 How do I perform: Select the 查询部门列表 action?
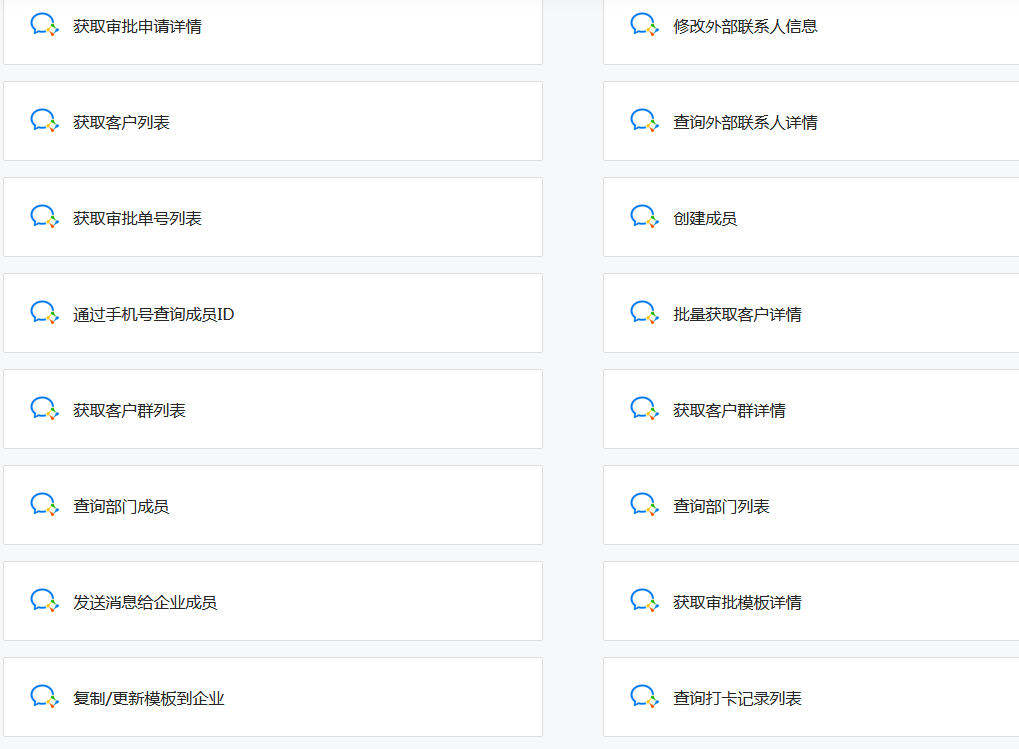[x=811, y=505]
